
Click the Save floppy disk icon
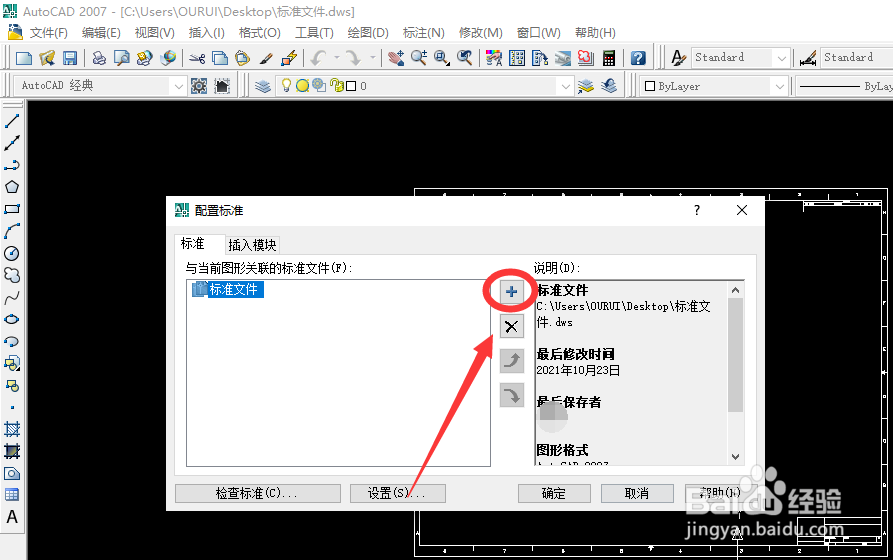pyautogui.click(x=70, y=58)
